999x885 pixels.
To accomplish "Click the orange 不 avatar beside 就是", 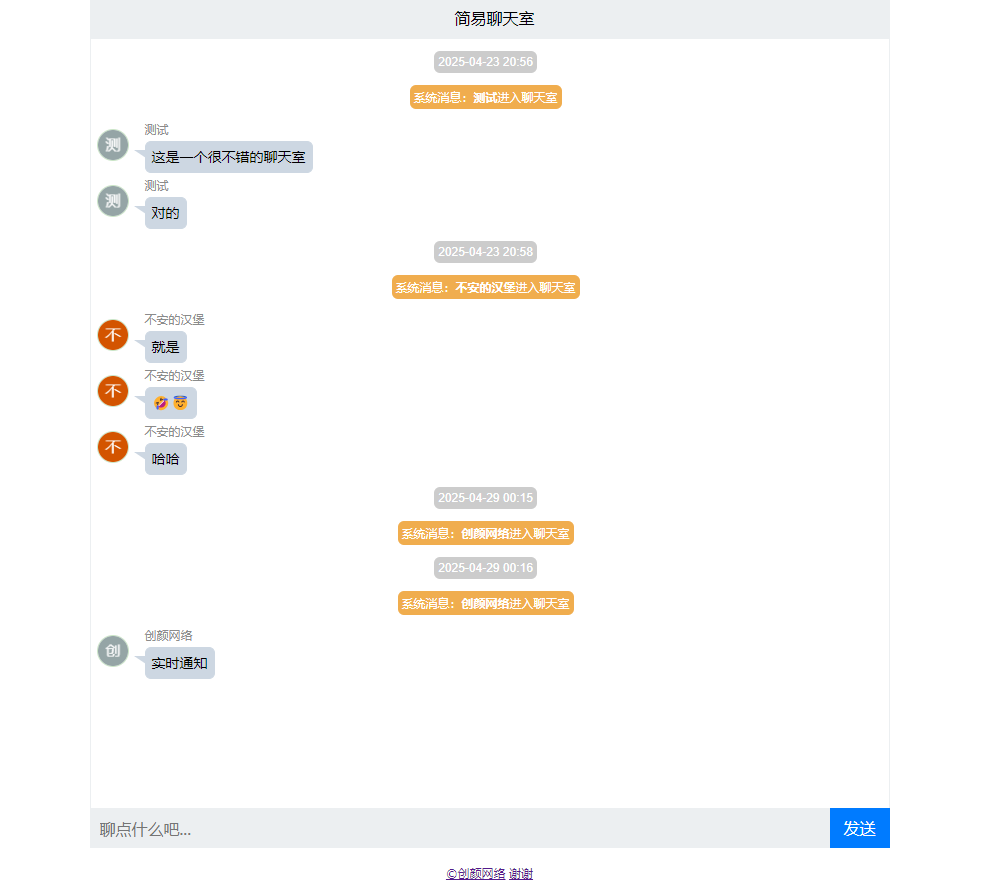I will pos(113,335).
